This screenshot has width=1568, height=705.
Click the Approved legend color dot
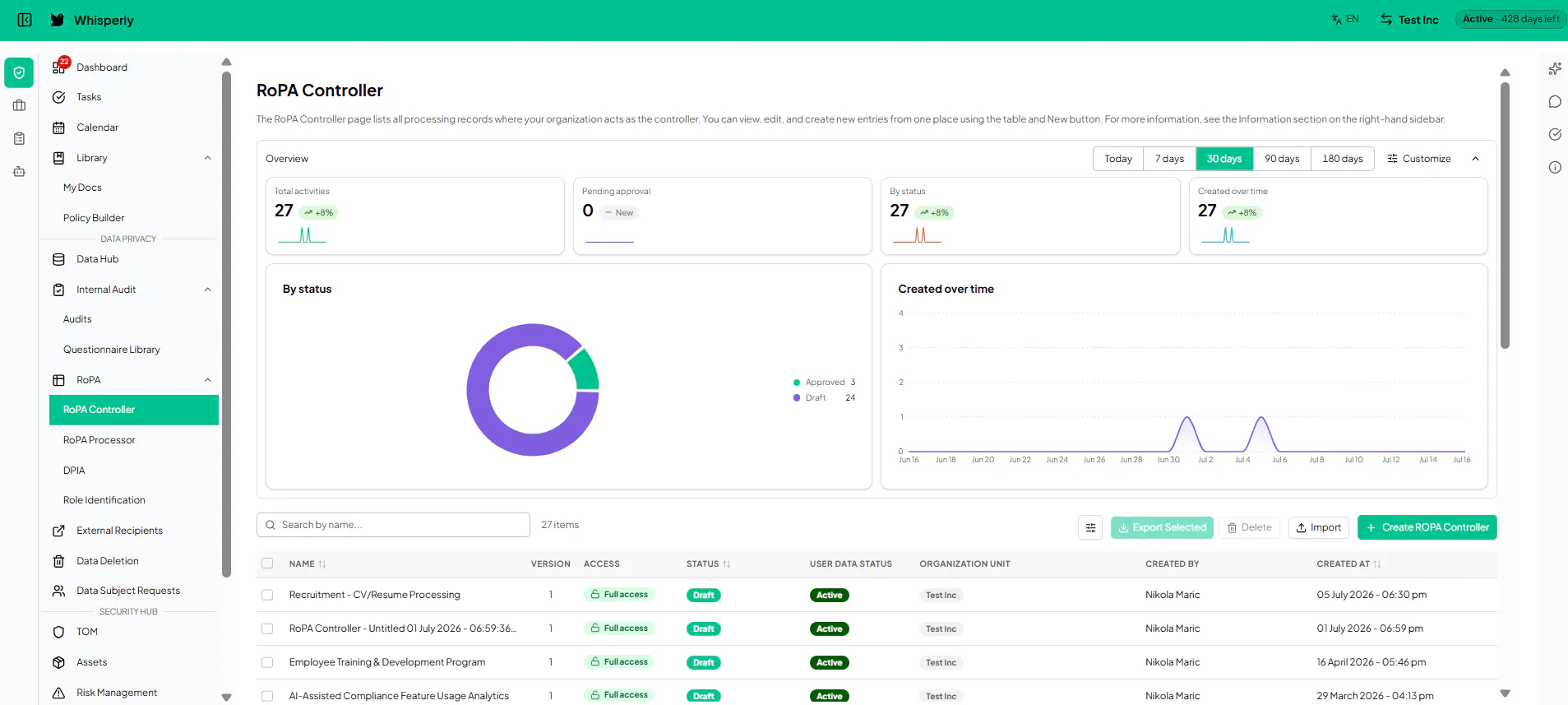pyautogui.click(x=797, y=383)
